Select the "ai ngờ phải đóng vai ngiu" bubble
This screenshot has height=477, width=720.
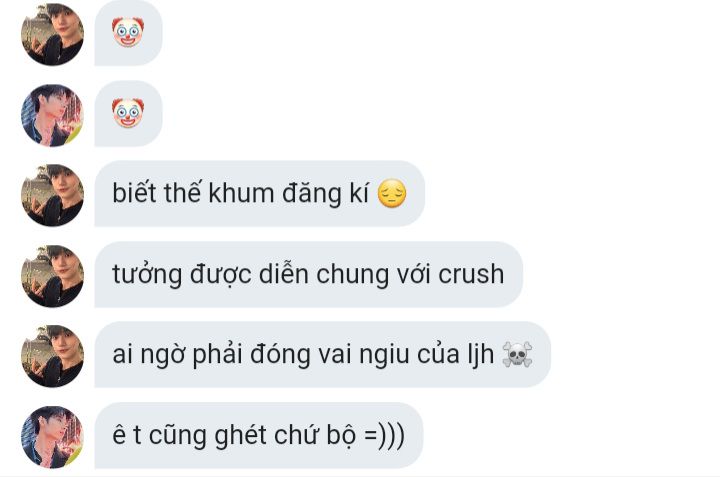coord(322,354)
